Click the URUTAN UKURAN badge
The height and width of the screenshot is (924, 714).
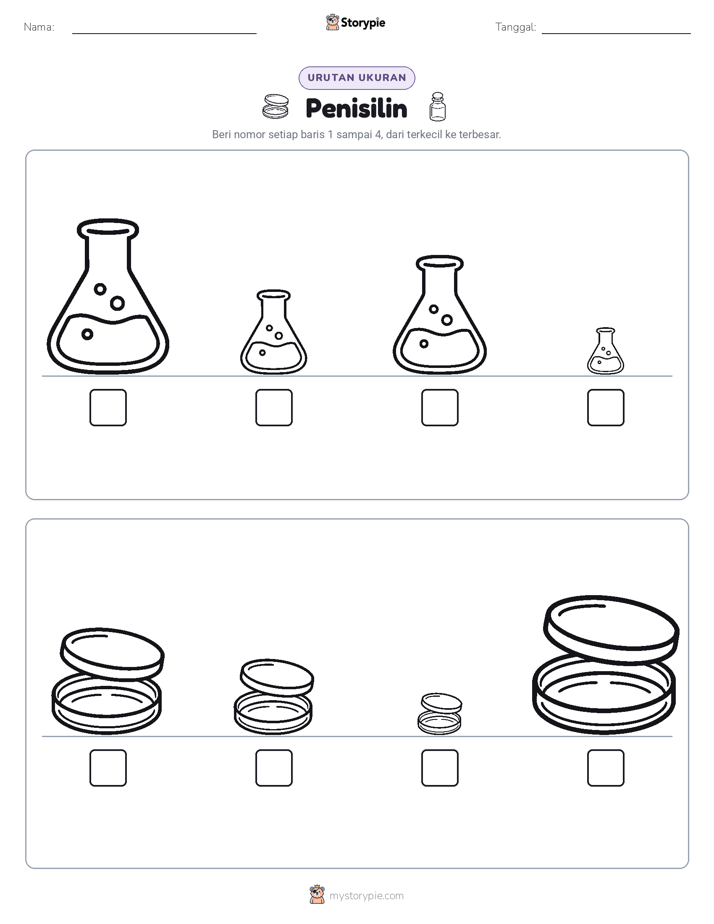tap(357, 78)
